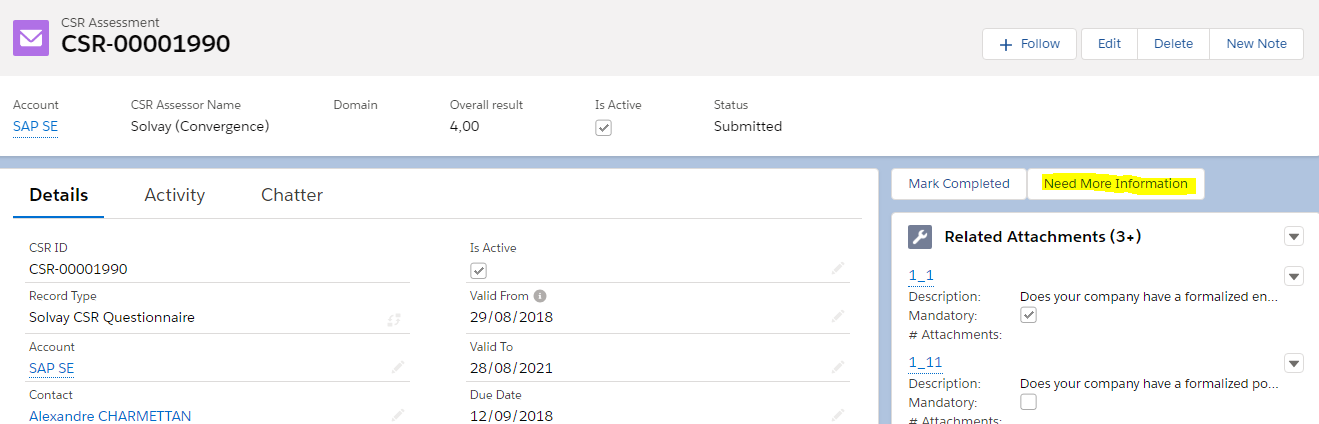
Task: Click the purple CSR Assessment envelope icon
Action: pyautogui.click(x=31, y=38)
